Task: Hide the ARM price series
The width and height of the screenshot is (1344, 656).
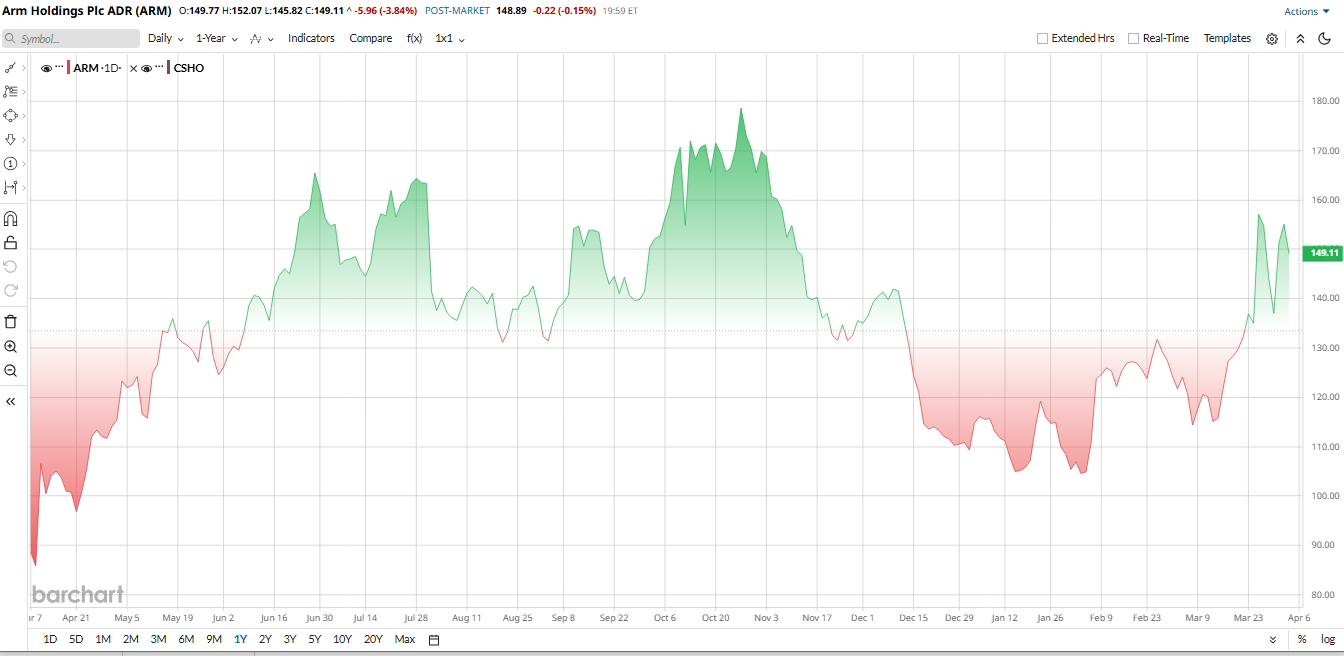Action: [x=46, y=68]
